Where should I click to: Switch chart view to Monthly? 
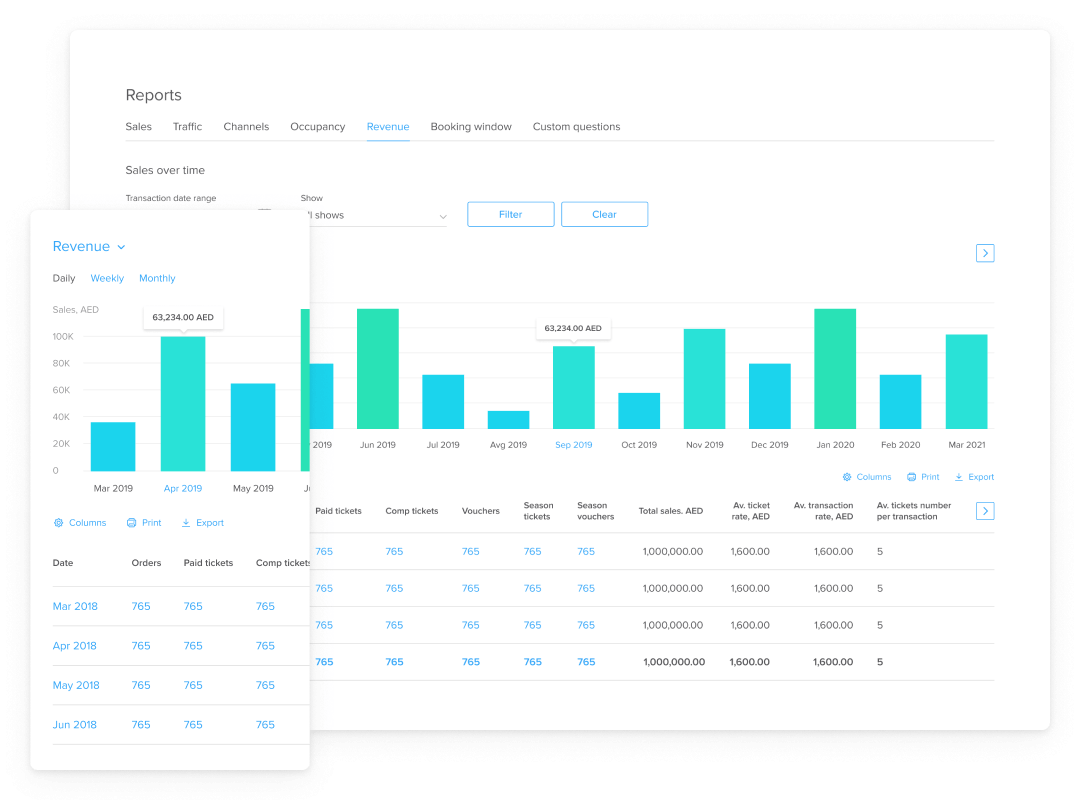[x=157, y=279]
